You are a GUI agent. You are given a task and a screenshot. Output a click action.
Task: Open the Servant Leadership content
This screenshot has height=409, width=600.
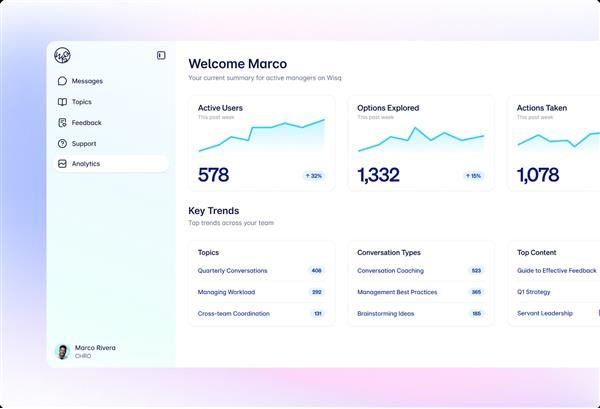tap(545, 313)
